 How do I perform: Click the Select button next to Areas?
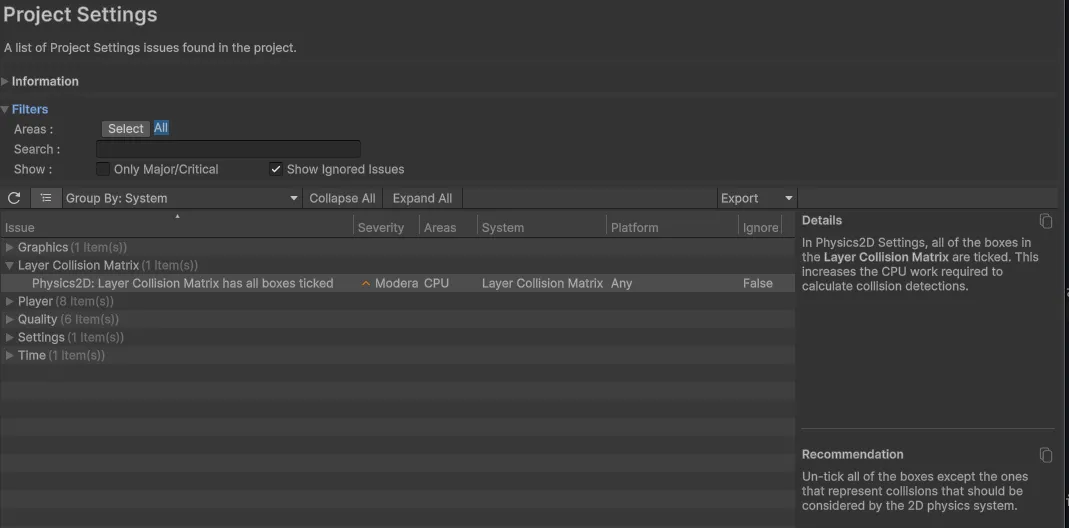tap(126, 128)
